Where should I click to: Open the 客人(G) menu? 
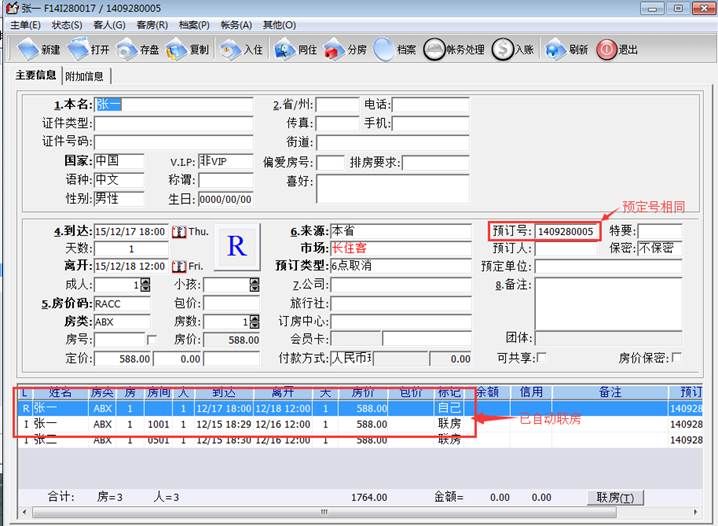click(x=109, y=25)
